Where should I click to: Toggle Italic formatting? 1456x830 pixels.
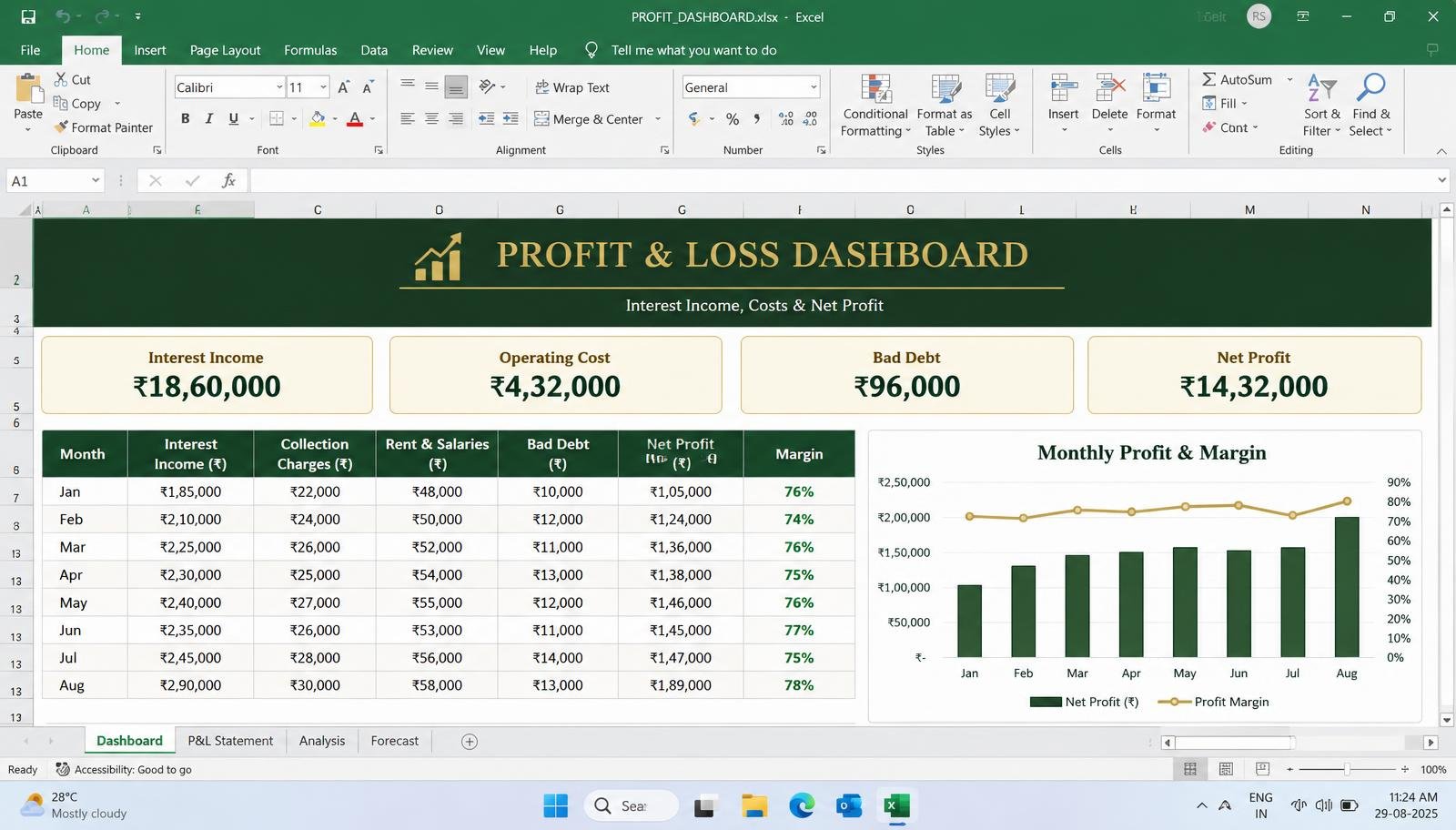pyautogui.click(x=209, y=118)
